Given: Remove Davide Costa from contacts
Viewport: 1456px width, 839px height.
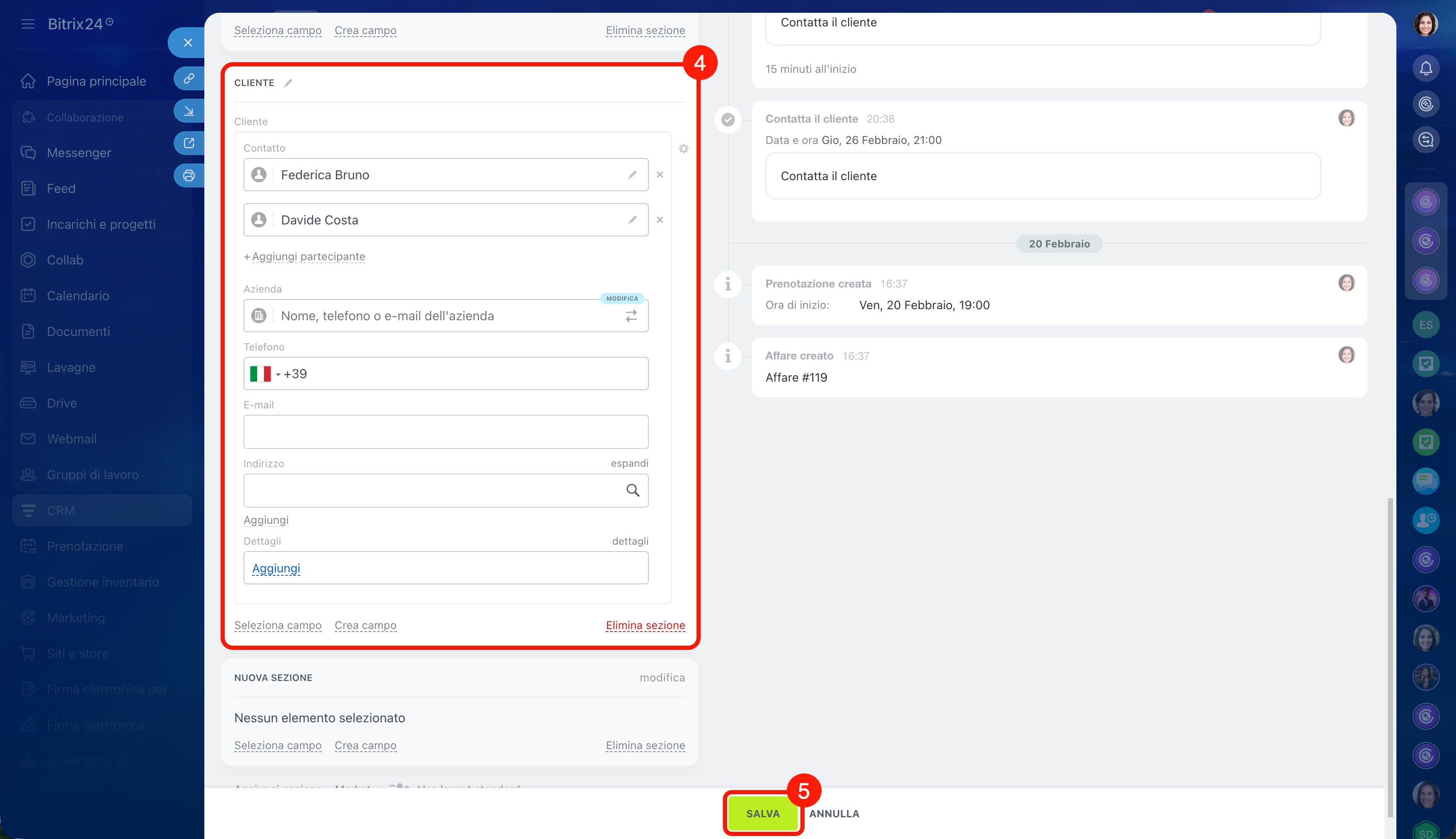Looking at the screenshot, I should coord(659,220).
